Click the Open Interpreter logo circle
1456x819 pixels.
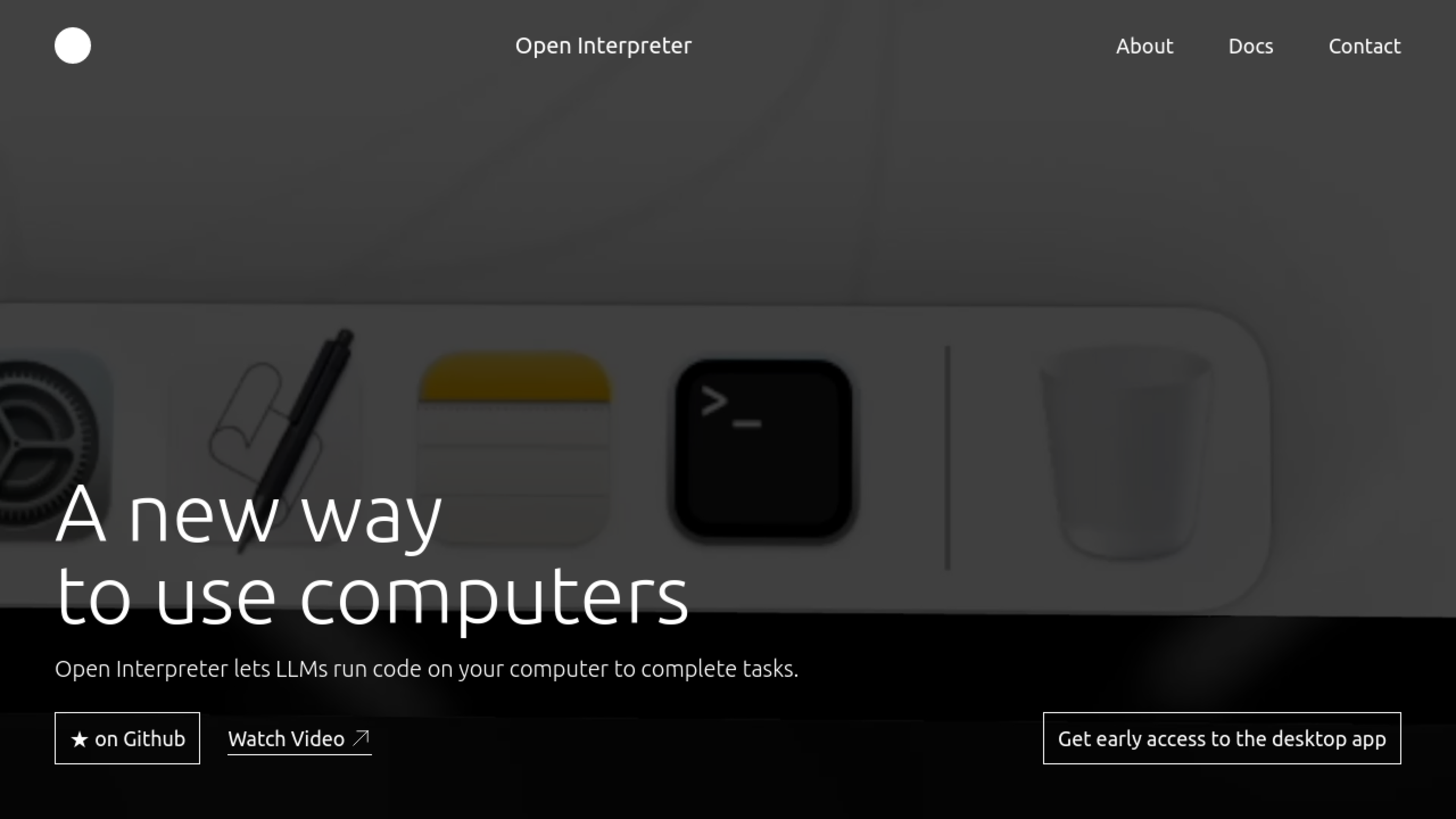pyautogui.click(x=73, y=45)
